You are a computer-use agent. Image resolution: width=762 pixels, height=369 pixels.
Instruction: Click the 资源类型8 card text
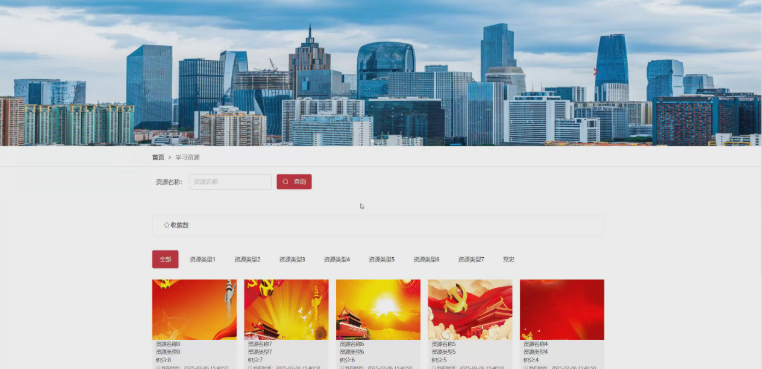(x=168, y=352)
